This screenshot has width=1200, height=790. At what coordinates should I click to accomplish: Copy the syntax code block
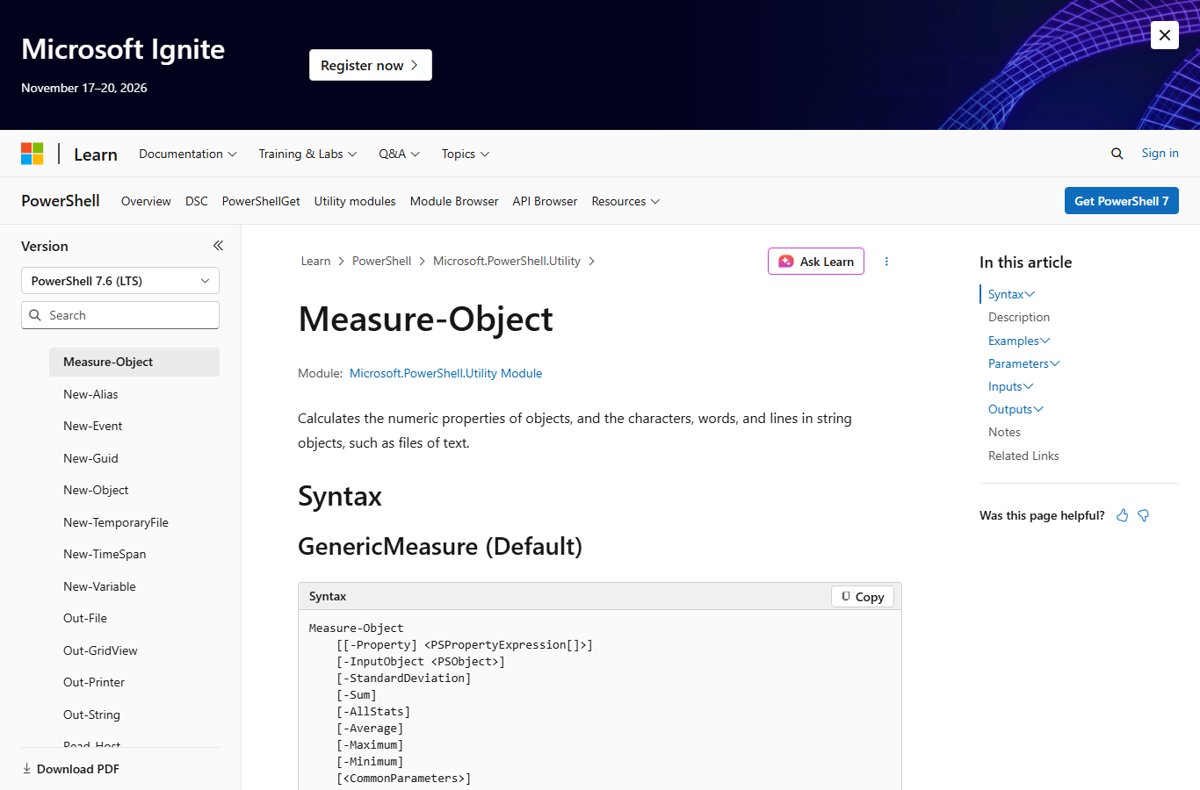(862, 596)
